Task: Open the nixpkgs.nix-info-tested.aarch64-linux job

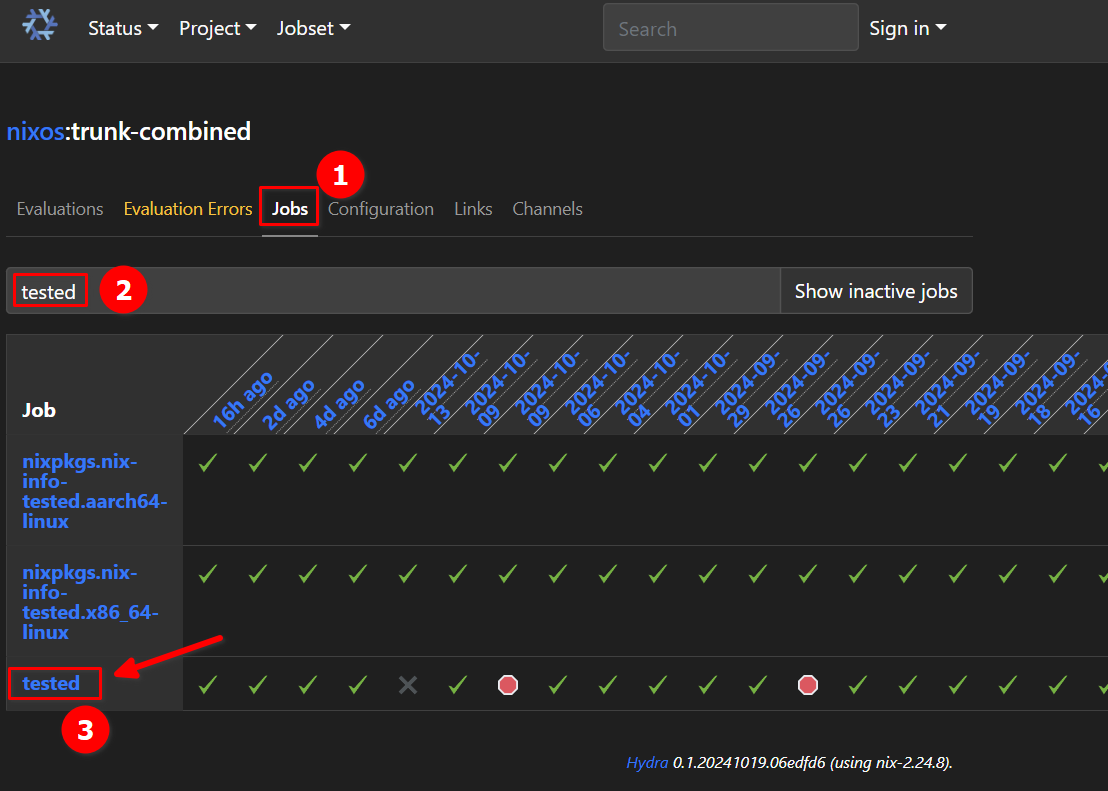Action: pos(94,491)
